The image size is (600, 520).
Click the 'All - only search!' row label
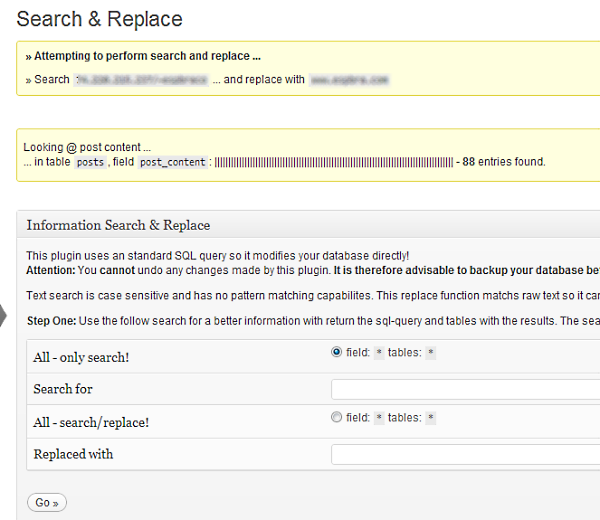[81, 357]
